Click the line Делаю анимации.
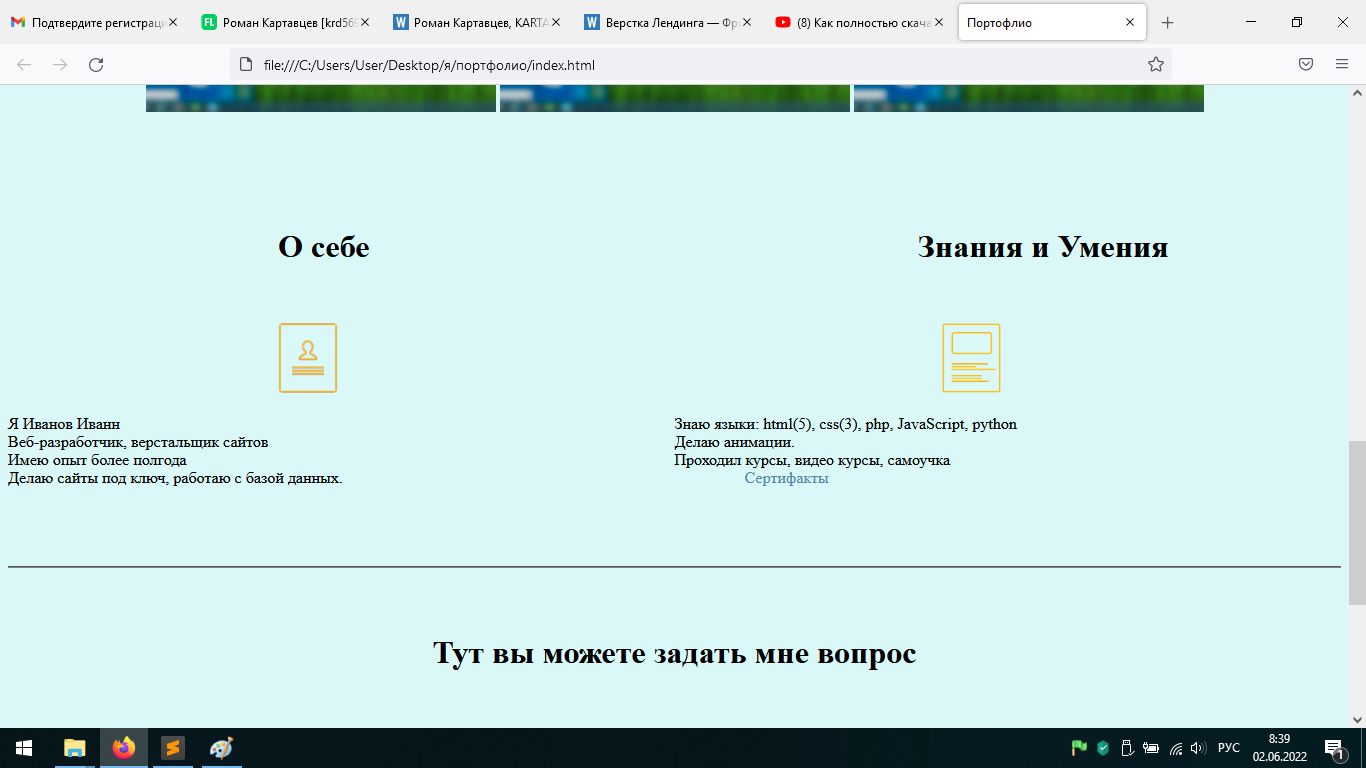Image resolution: width=1366 pixels, height=768 pixels. point(735,443)
